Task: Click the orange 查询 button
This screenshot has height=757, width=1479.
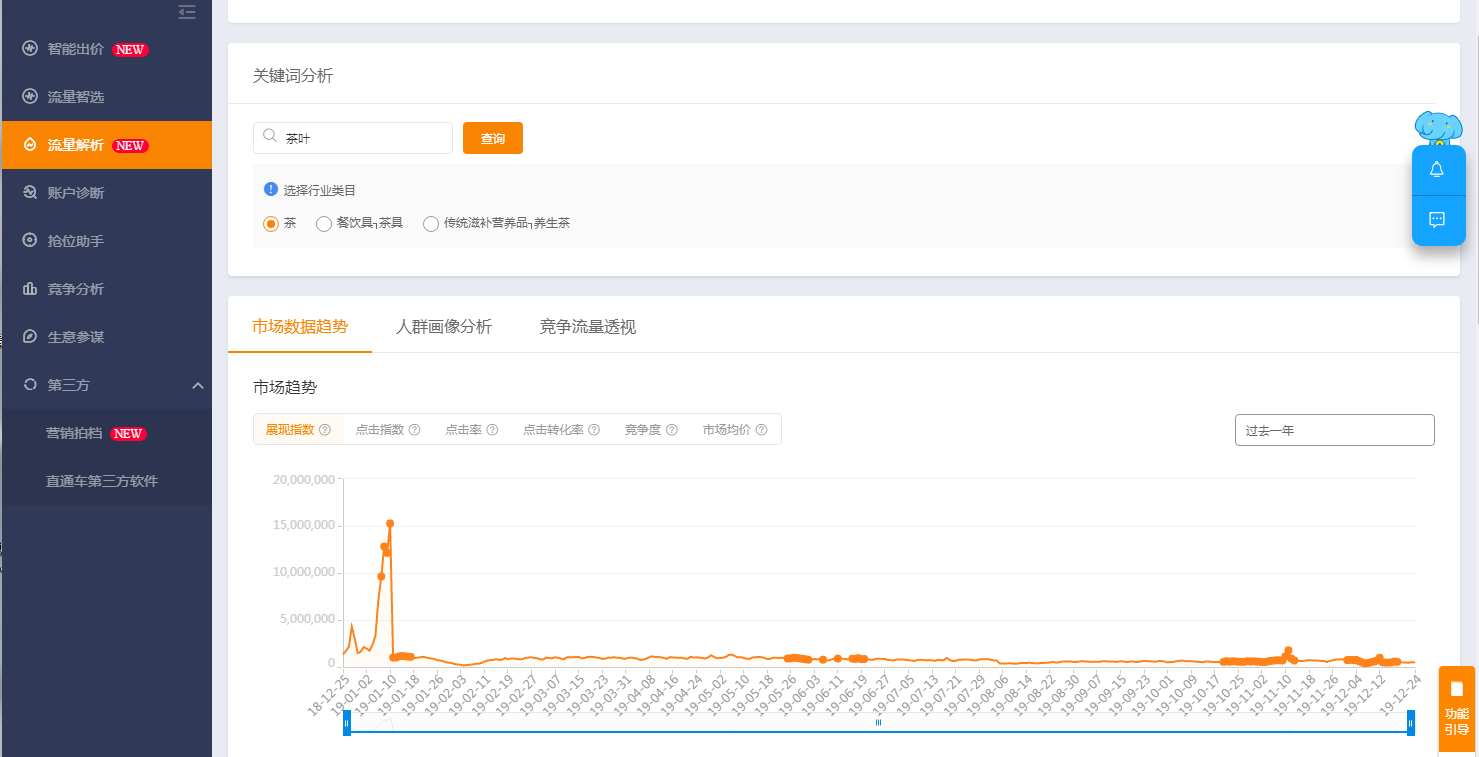Action: coord(493,139)
